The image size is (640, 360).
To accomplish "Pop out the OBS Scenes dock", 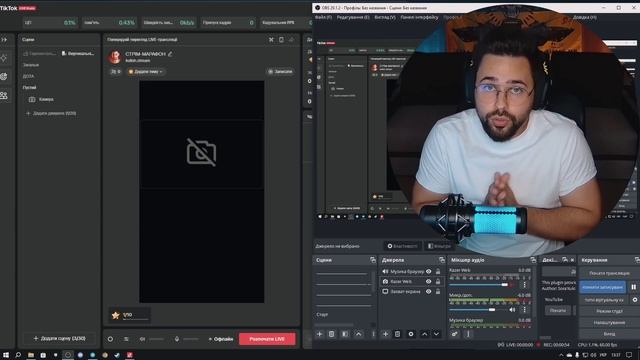I will tap(373, 260).
